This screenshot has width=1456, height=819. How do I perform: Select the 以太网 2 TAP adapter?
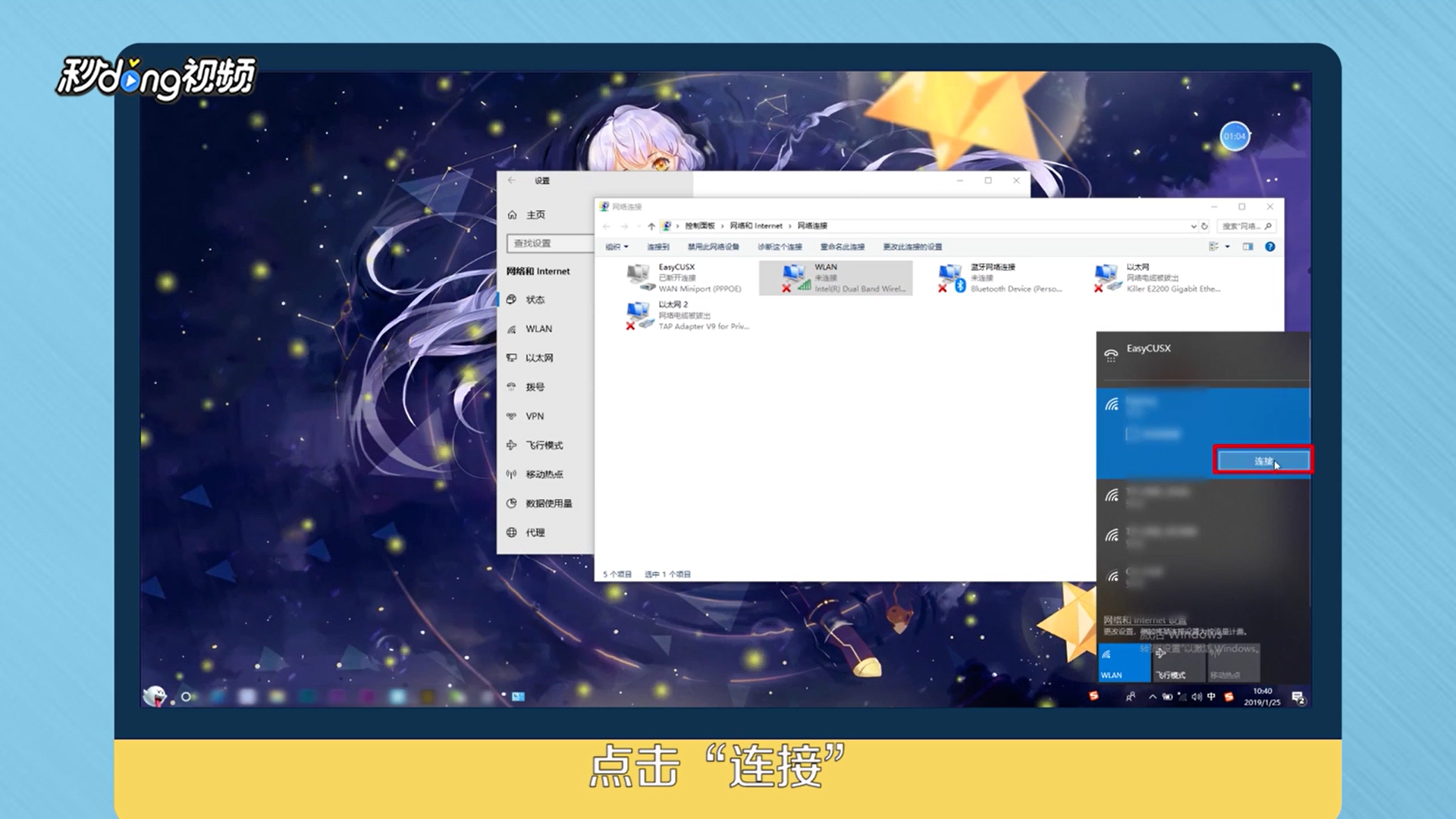coord(687,315)
